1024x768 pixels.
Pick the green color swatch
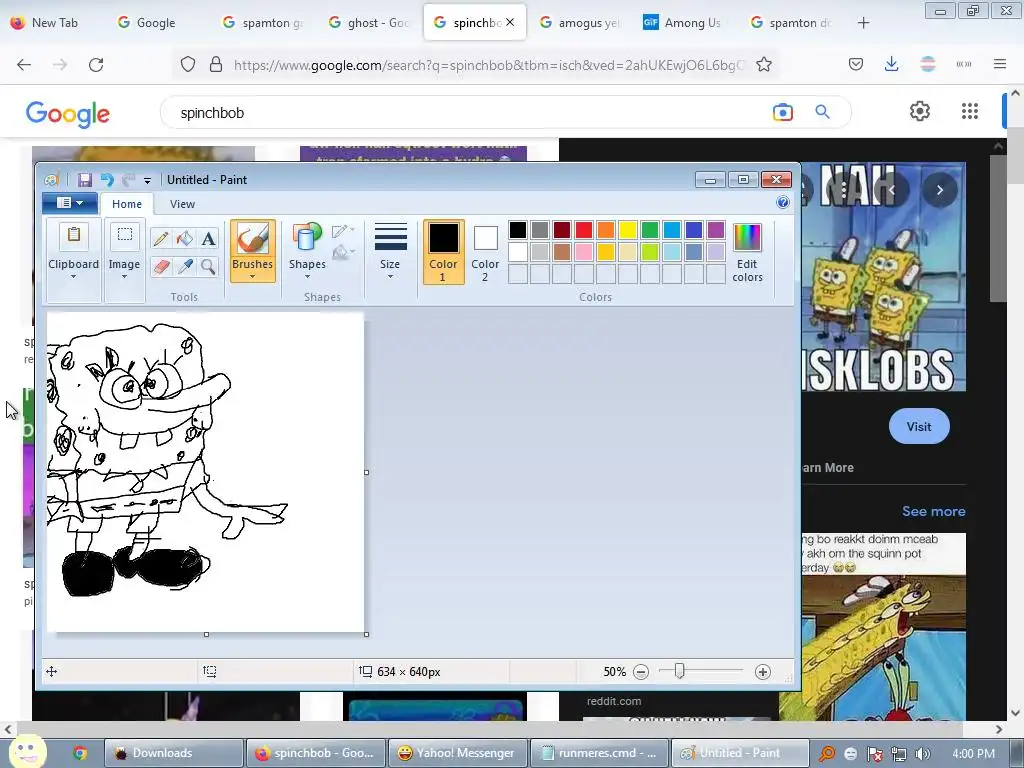pos(650,230)
